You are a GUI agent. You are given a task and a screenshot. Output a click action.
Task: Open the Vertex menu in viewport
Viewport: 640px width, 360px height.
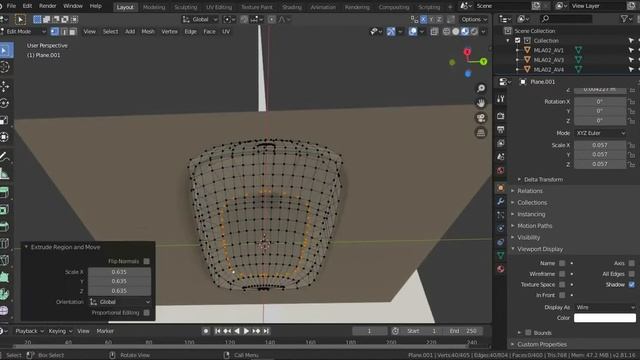[x=169, y=31]
